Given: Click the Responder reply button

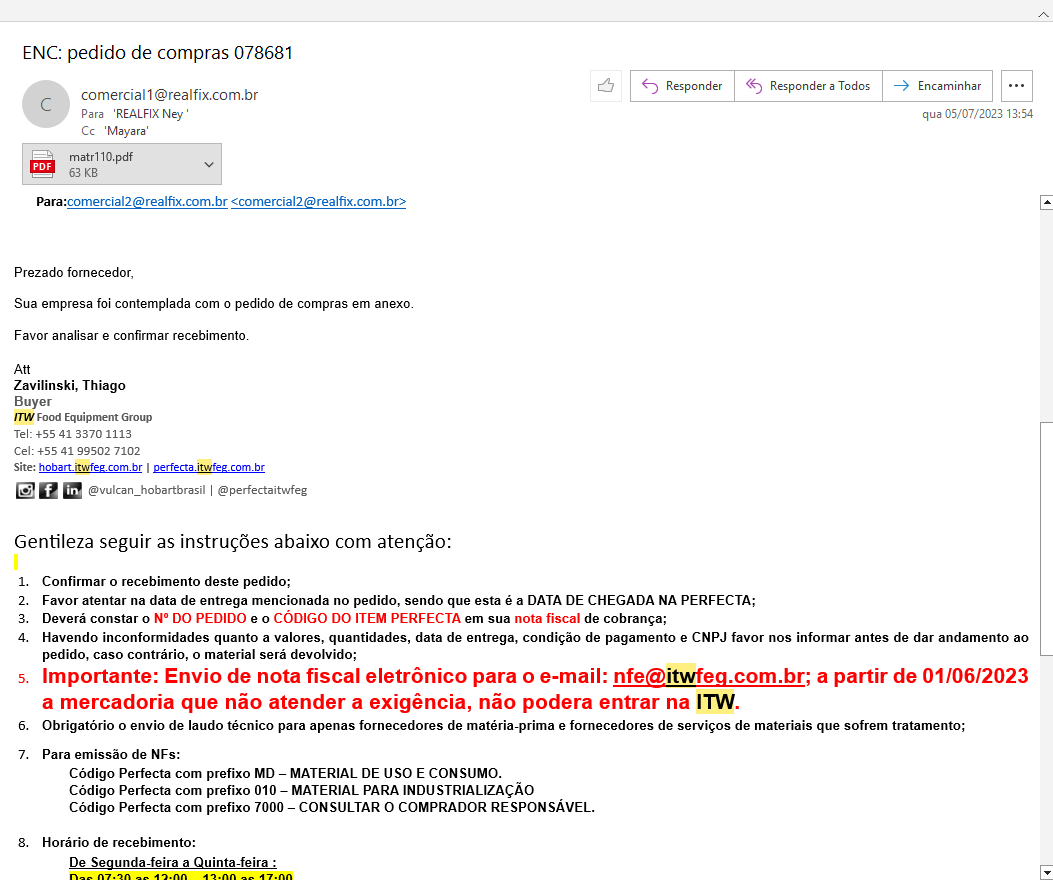Looking at the screenshot, I should tap(682, 86).
